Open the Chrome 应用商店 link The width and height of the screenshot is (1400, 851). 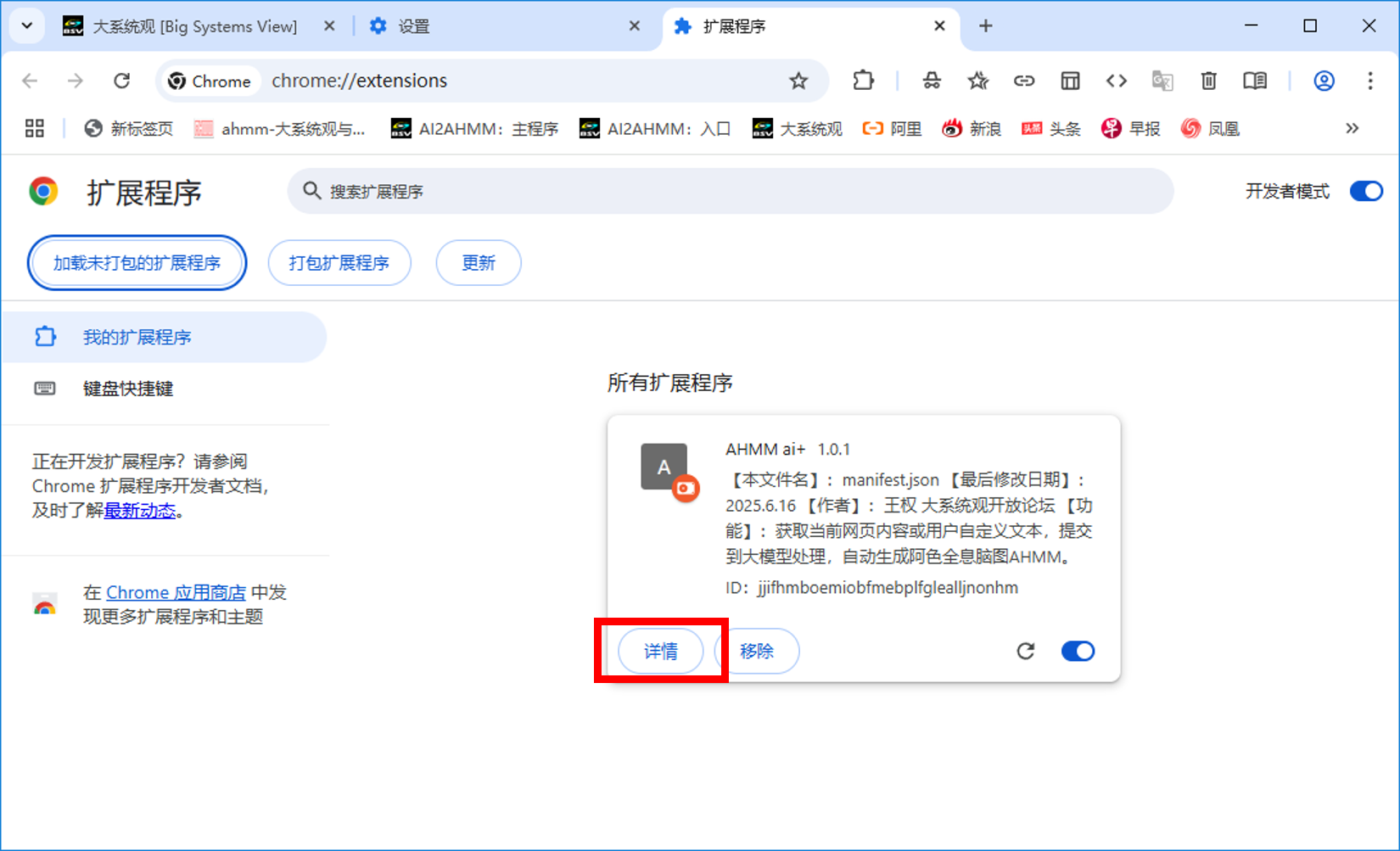click(176, 592)
